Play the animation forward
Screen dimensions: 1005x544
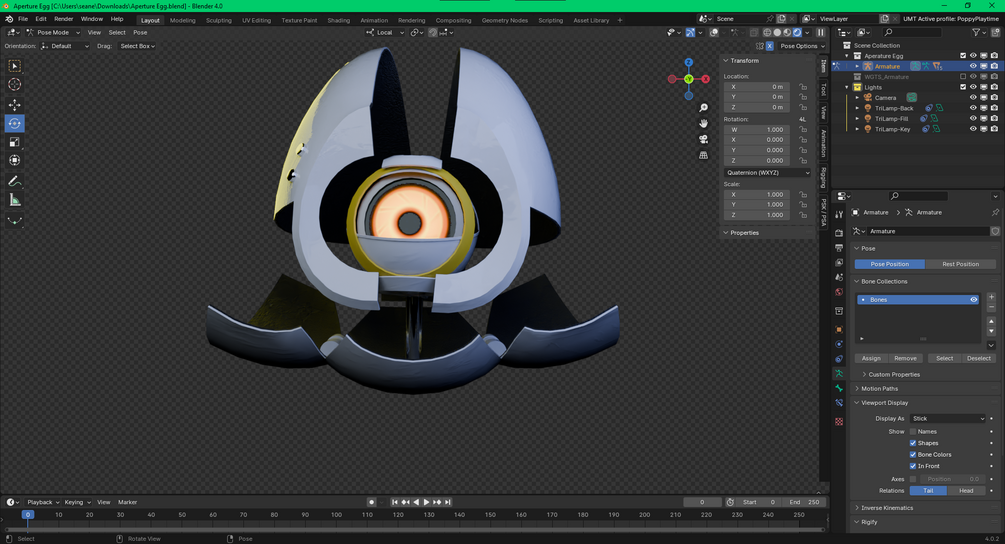[x=426, y=502]
